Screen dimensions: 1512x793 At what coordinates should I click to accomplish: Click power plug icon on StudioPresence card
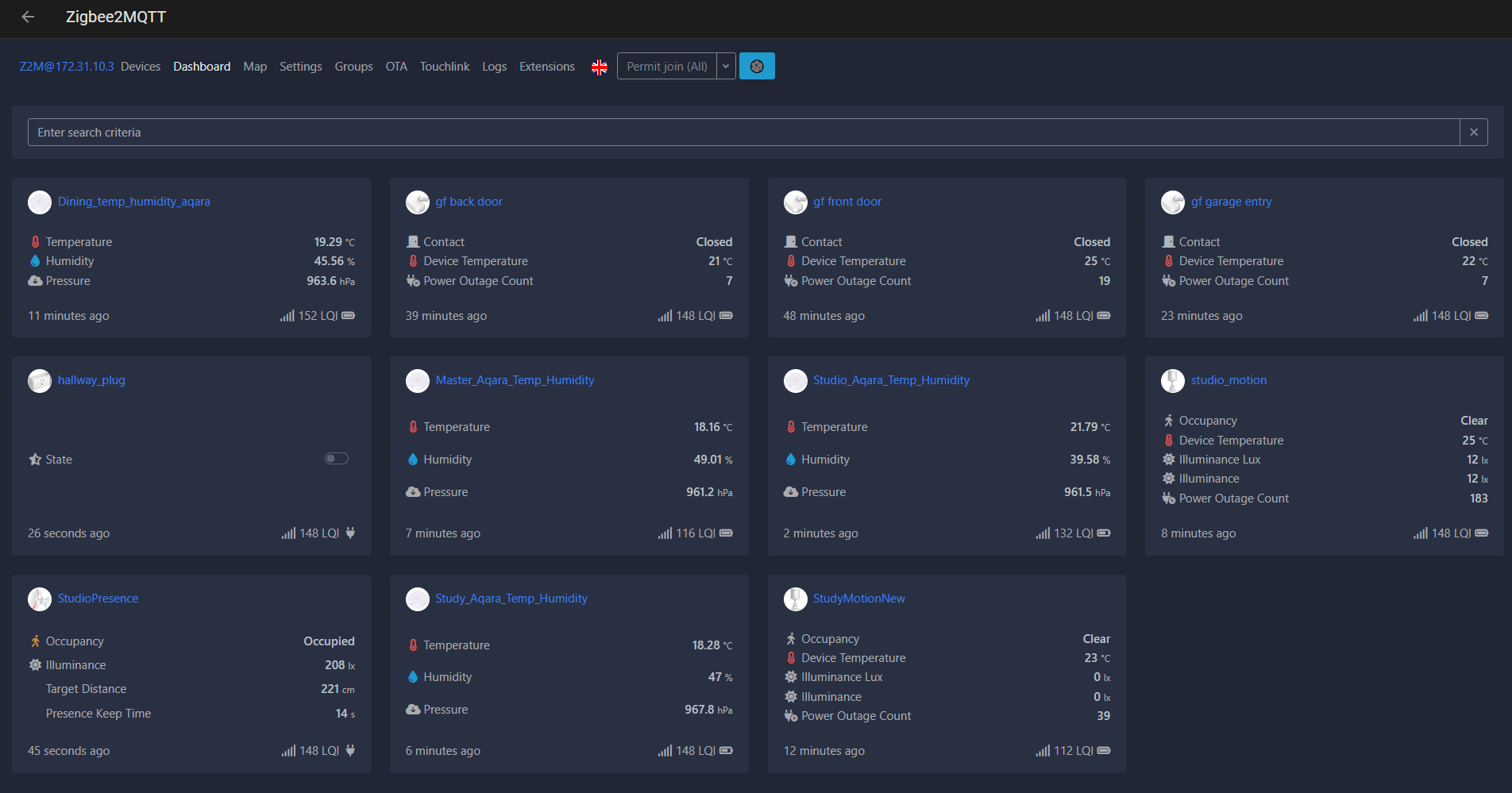pos(350,750)
